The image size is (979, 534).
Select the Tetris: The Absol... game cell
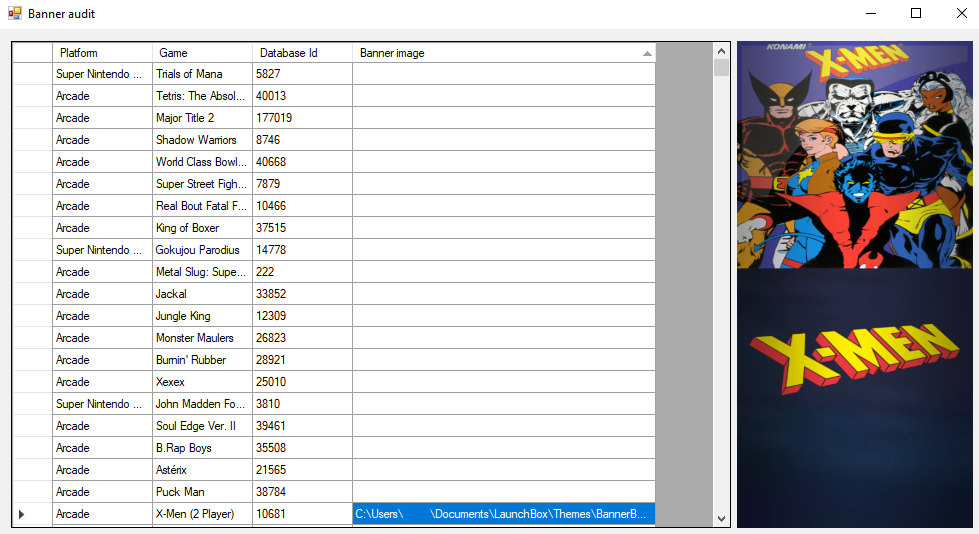[x=202, y=96]
